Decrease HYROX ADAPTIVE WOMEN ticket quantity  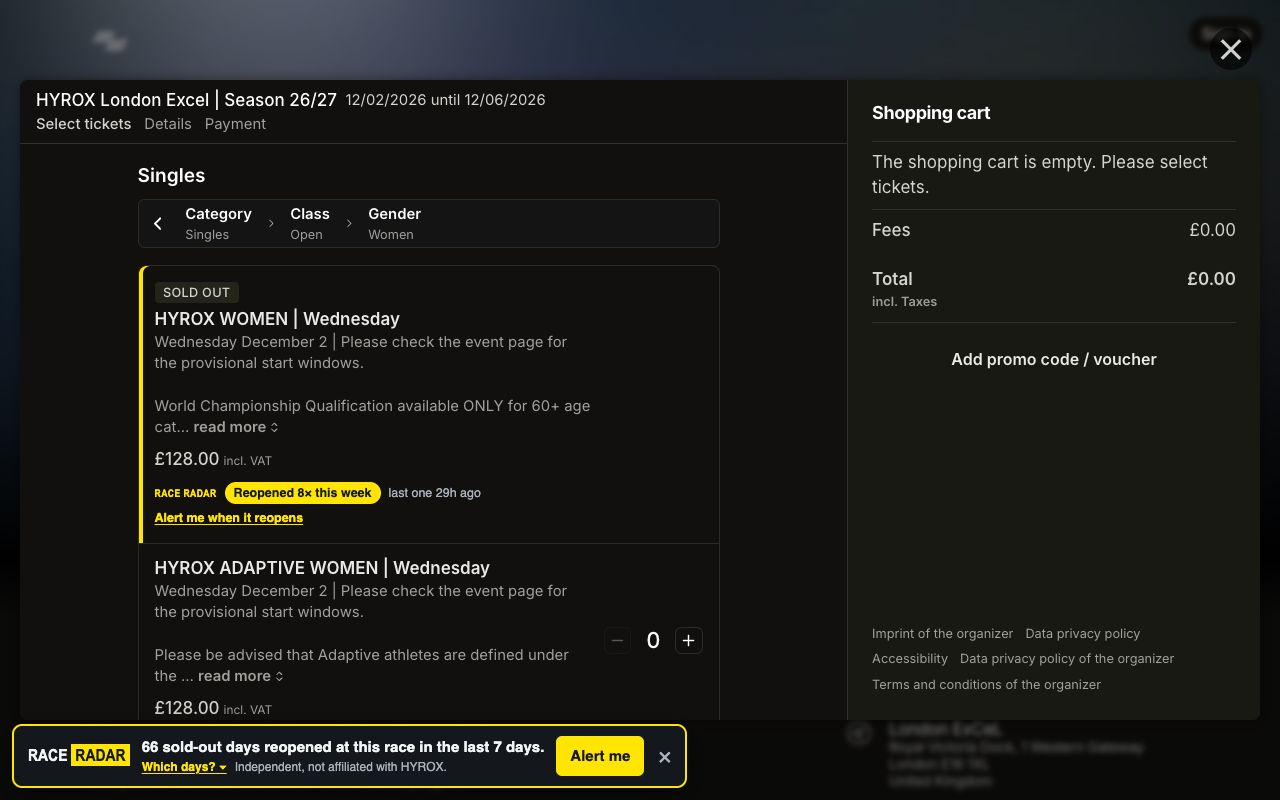pos(617,640)
